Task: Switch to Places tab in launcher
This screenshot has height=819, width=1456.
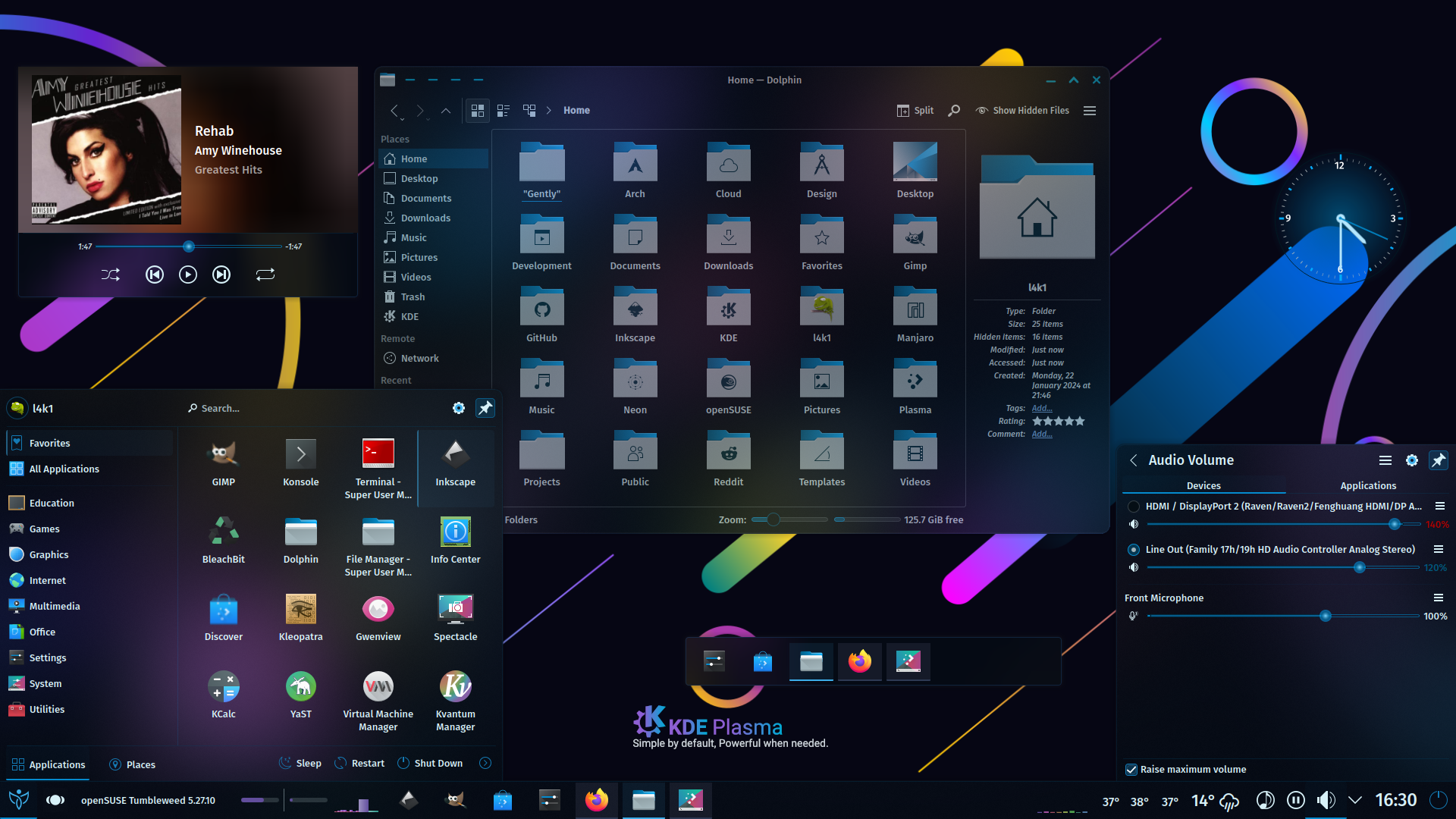Action: click(132, 764)
